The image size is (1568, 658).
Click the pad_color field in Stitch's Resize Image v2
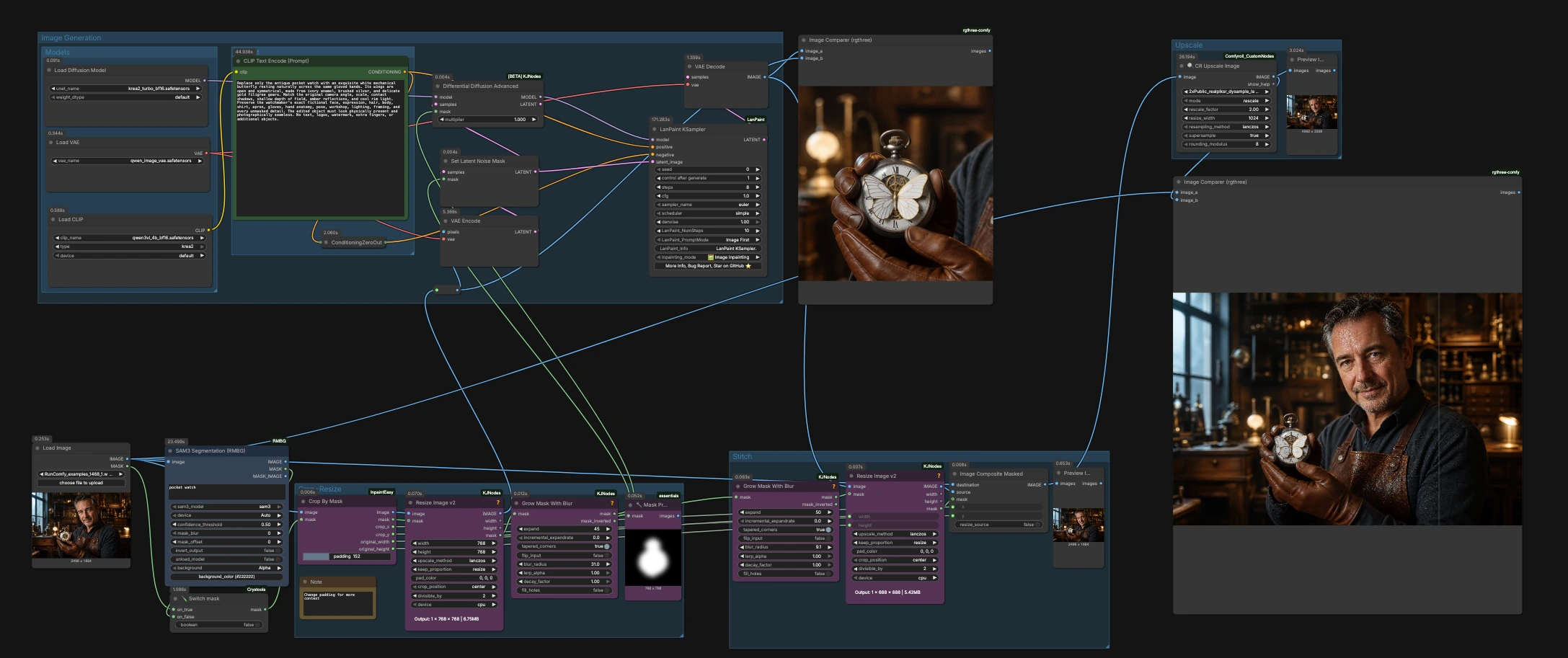tap(894, 551)
